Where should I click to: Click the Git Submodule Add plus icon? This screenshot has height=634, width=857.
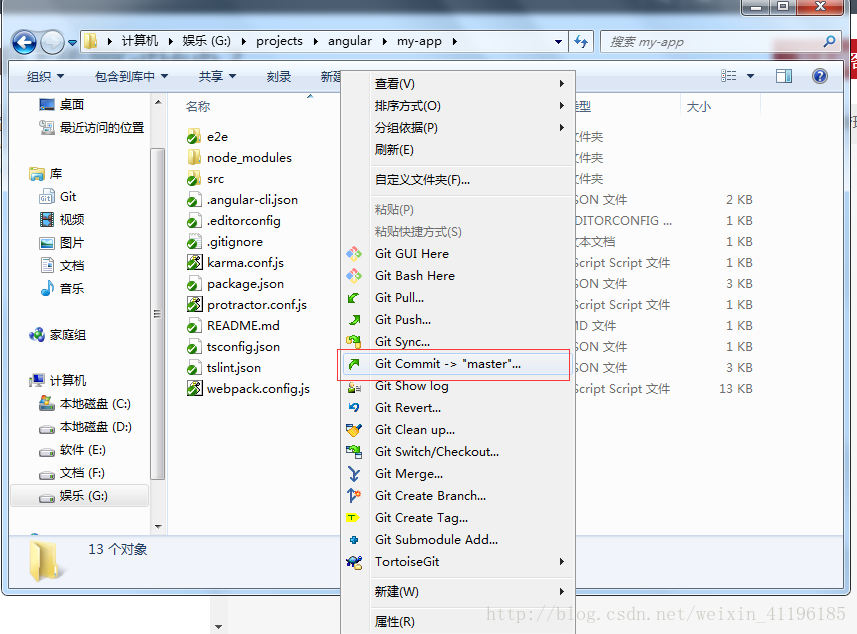tap(354, 540)
